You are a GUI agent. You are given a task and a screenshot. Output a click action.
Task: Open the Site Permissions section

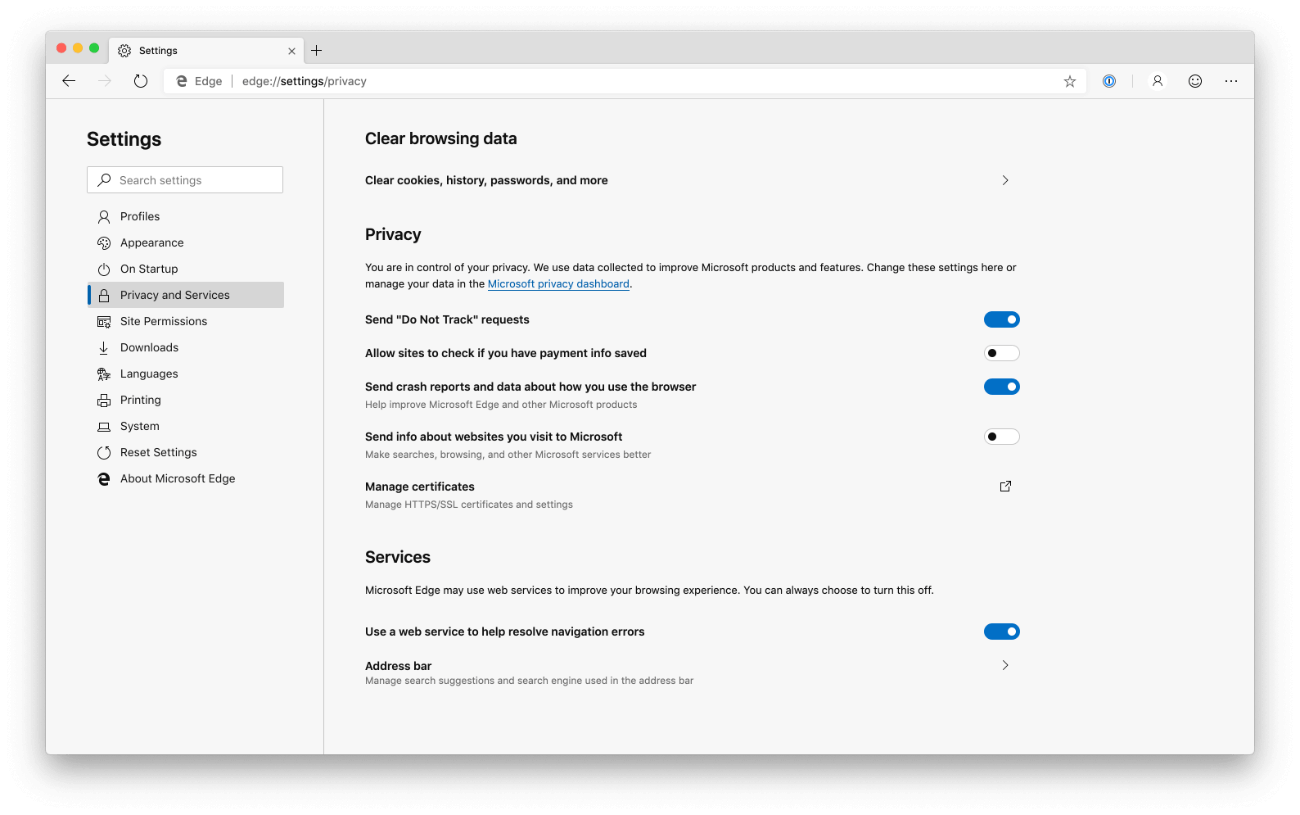(165, 320)
